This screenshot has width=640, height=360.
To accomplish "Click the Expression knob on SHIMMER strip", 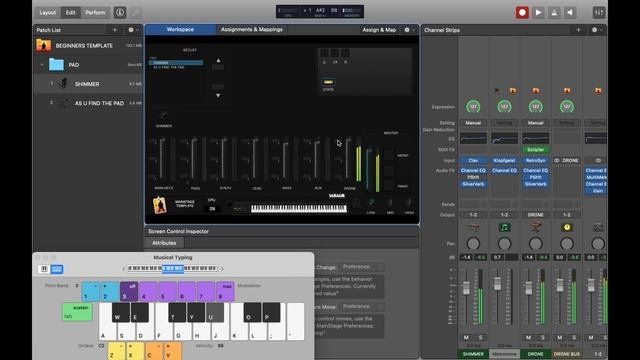I will point(473,107).
